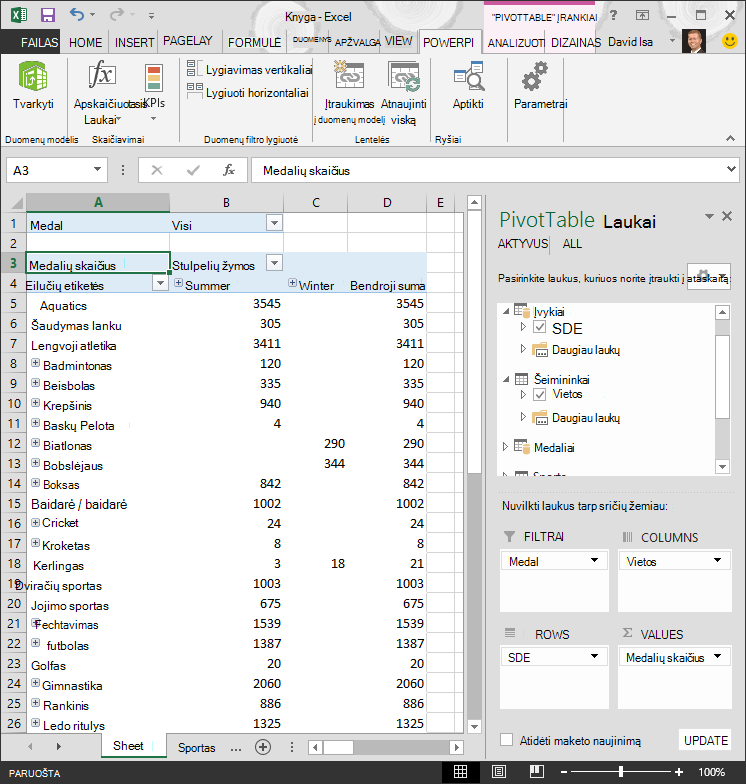The width and height of the screenshot is (746, 784).
Task: Collapse the ribbon with up chevron
Action: (x=730, y=138)
